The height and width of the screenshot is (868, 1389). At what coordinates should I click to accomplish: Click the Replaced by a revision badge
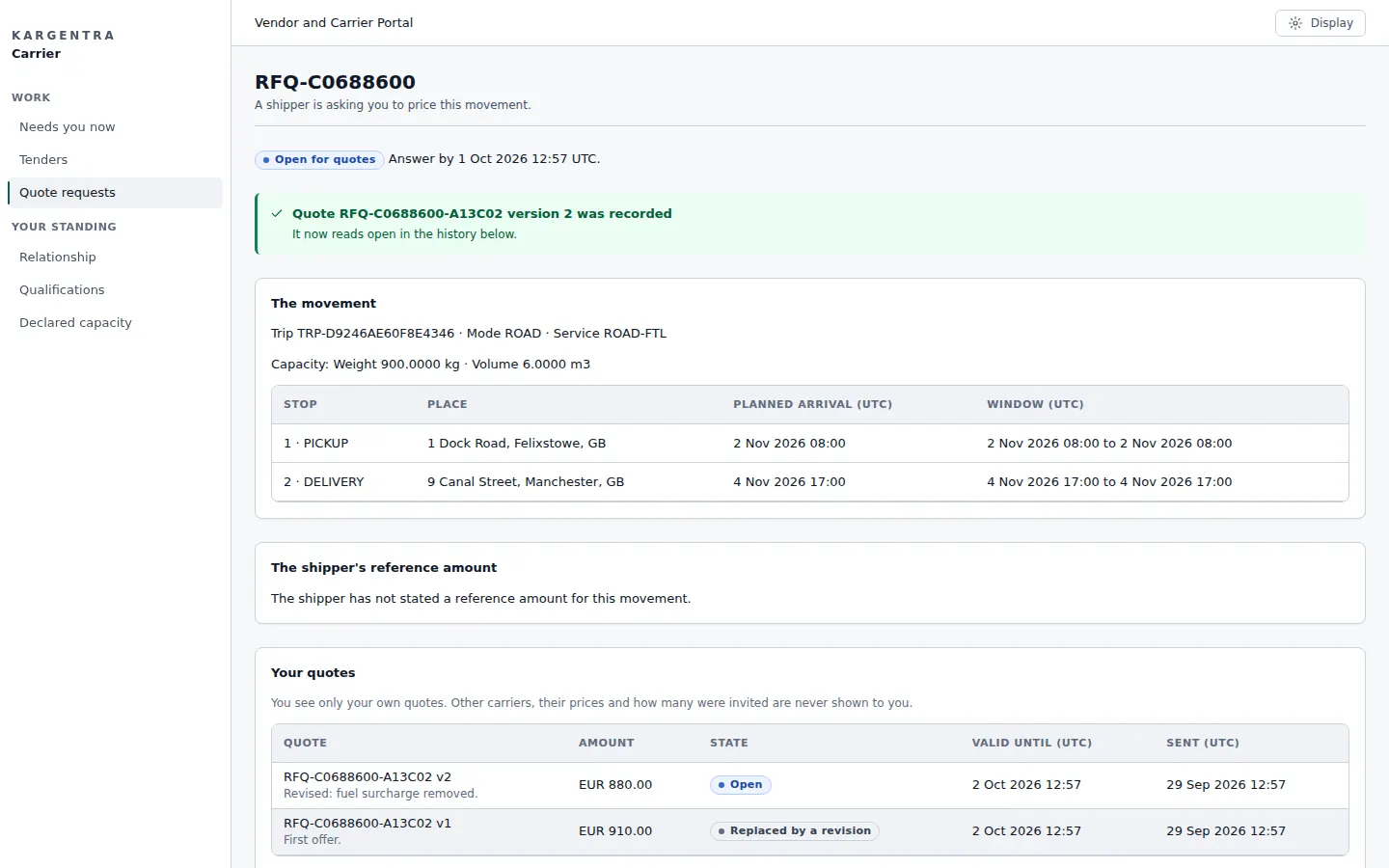pos(794,830)
